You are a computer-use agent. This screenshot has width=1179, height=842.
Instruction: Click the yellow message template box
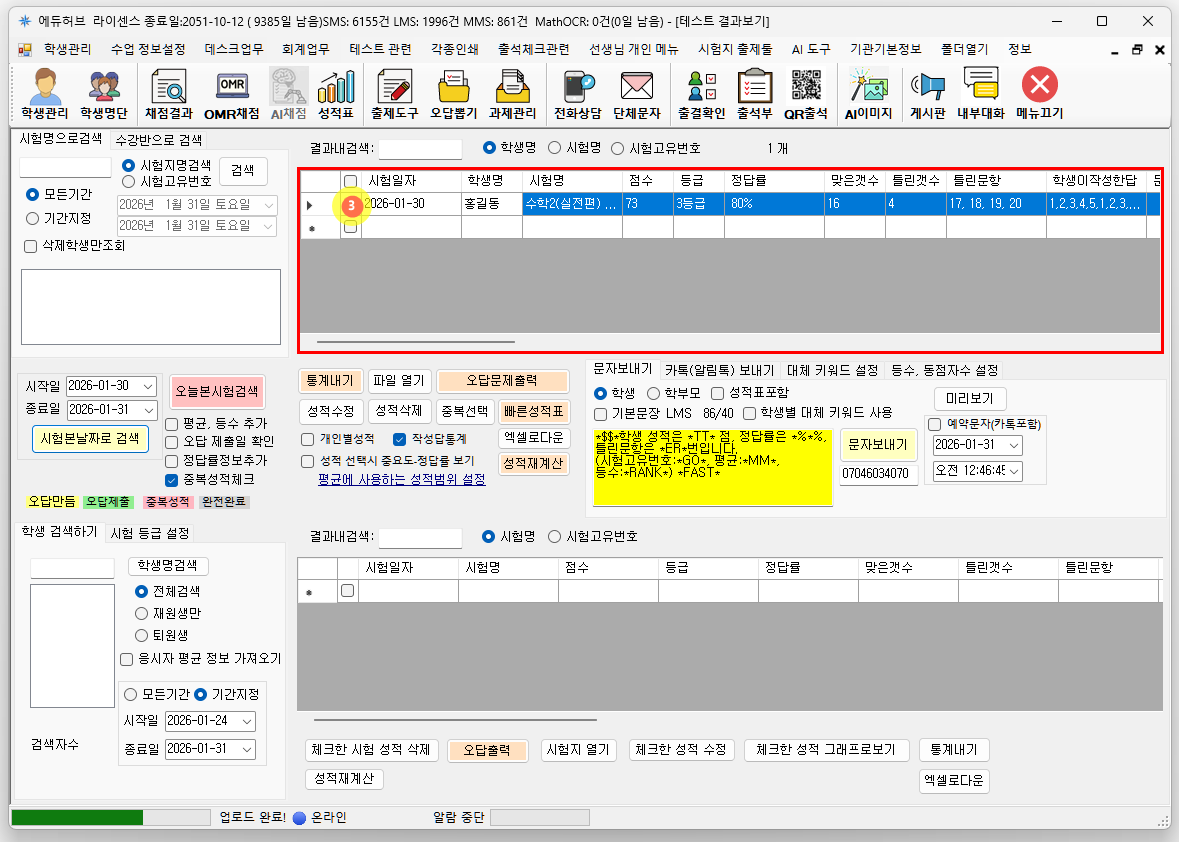(712, 468)
